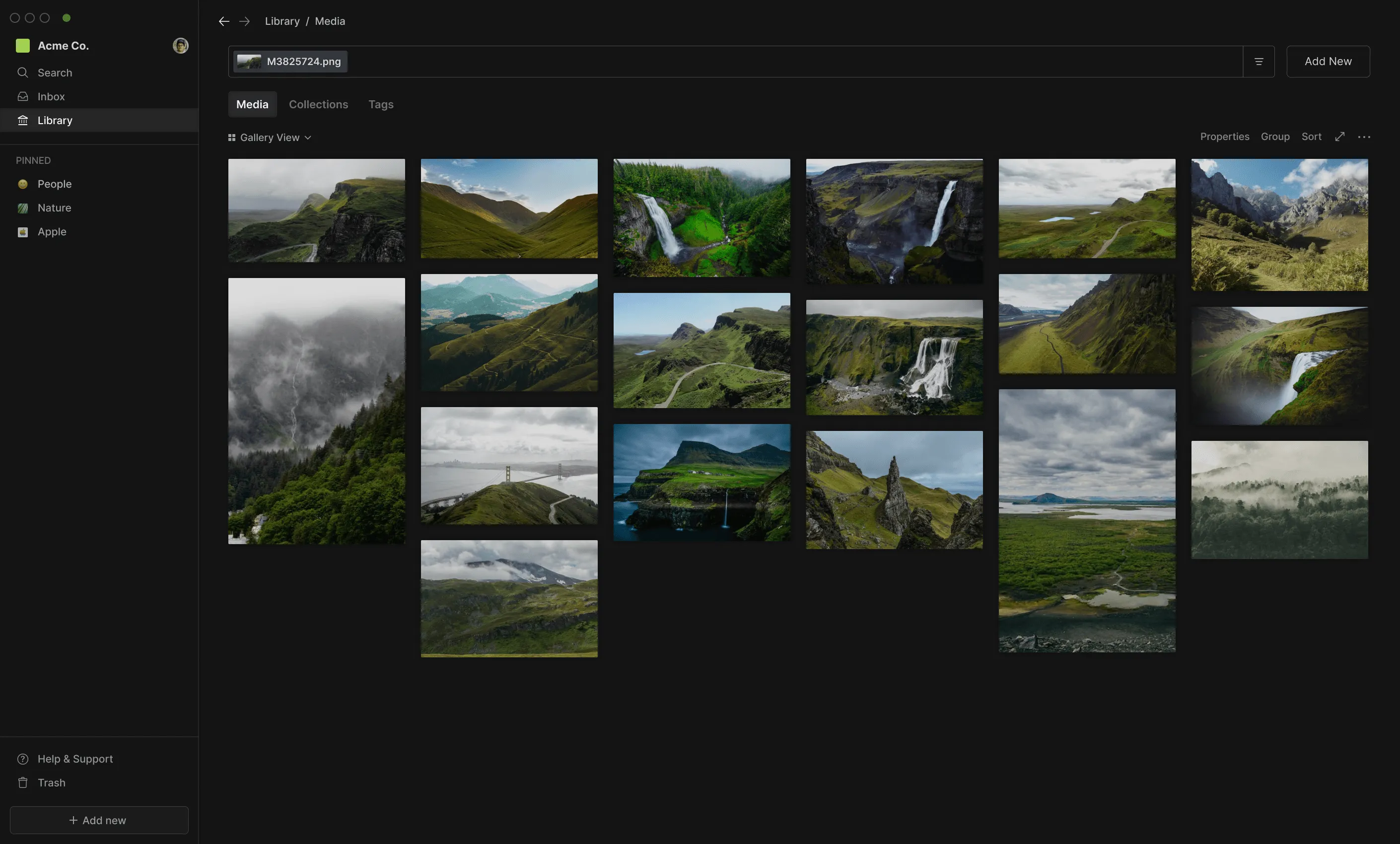Open the Sort options
1400x844 pixels.
[1311, 137]
